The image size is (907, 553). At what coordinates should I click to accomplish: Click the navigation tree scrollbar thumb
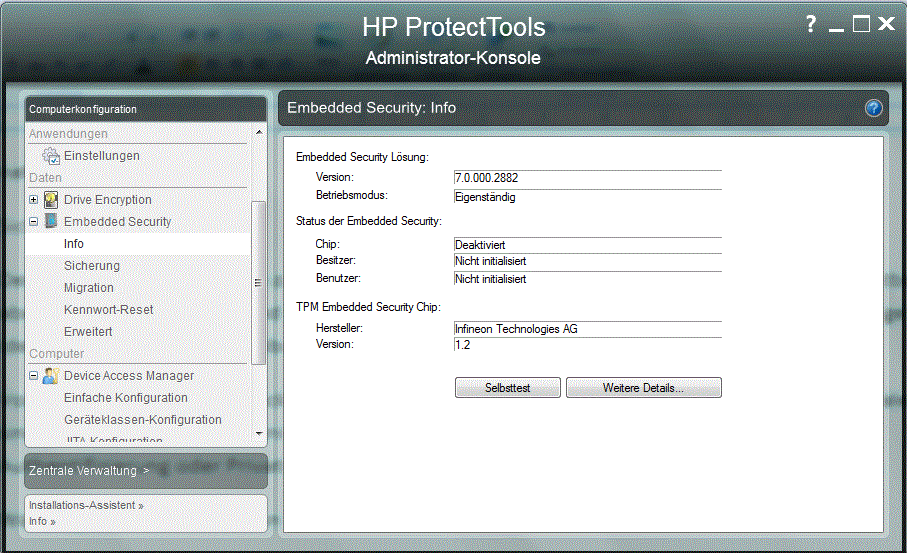pyautogui.click(x=259, y=283)
